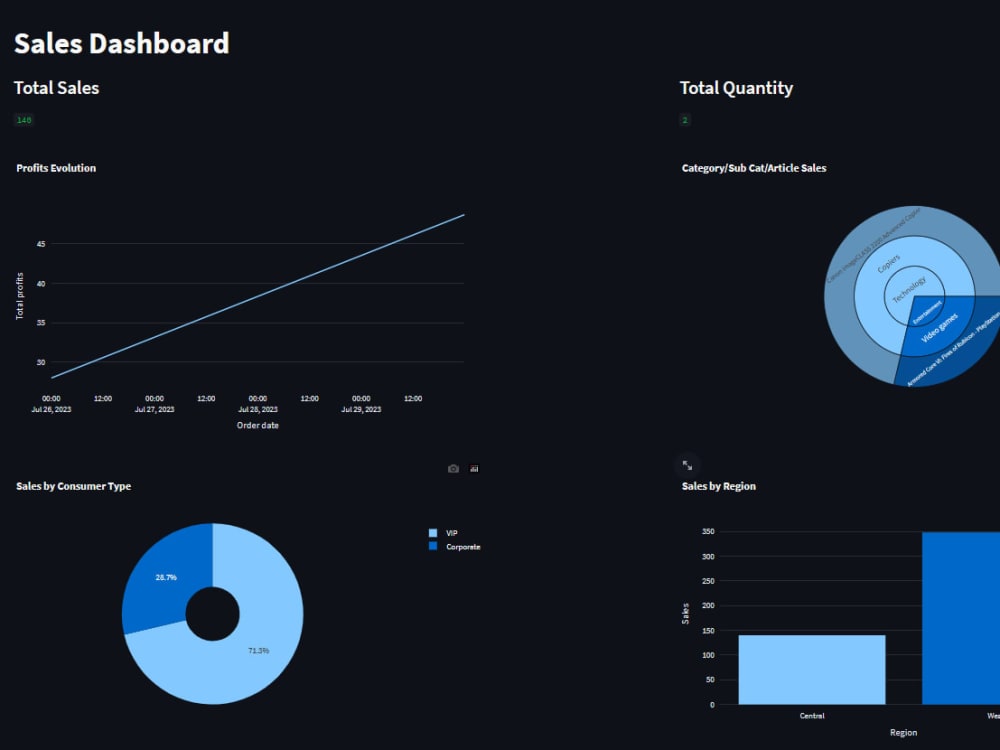Click the Total Quantity badge showing 2
Screen dimensions: 1000x750
pos(684,119)
